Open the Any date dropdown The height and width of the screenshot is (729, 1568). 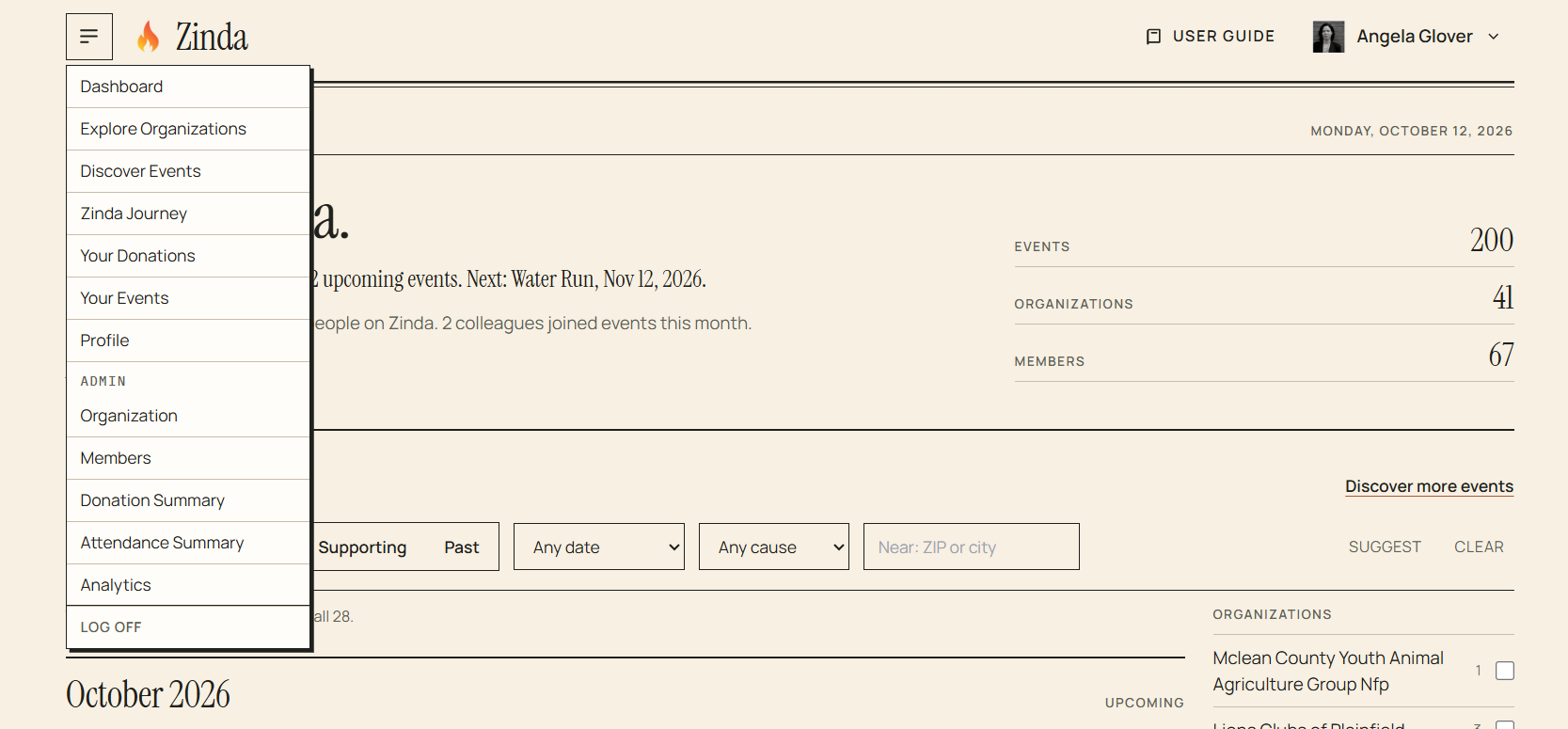click(x=599, y=547)
